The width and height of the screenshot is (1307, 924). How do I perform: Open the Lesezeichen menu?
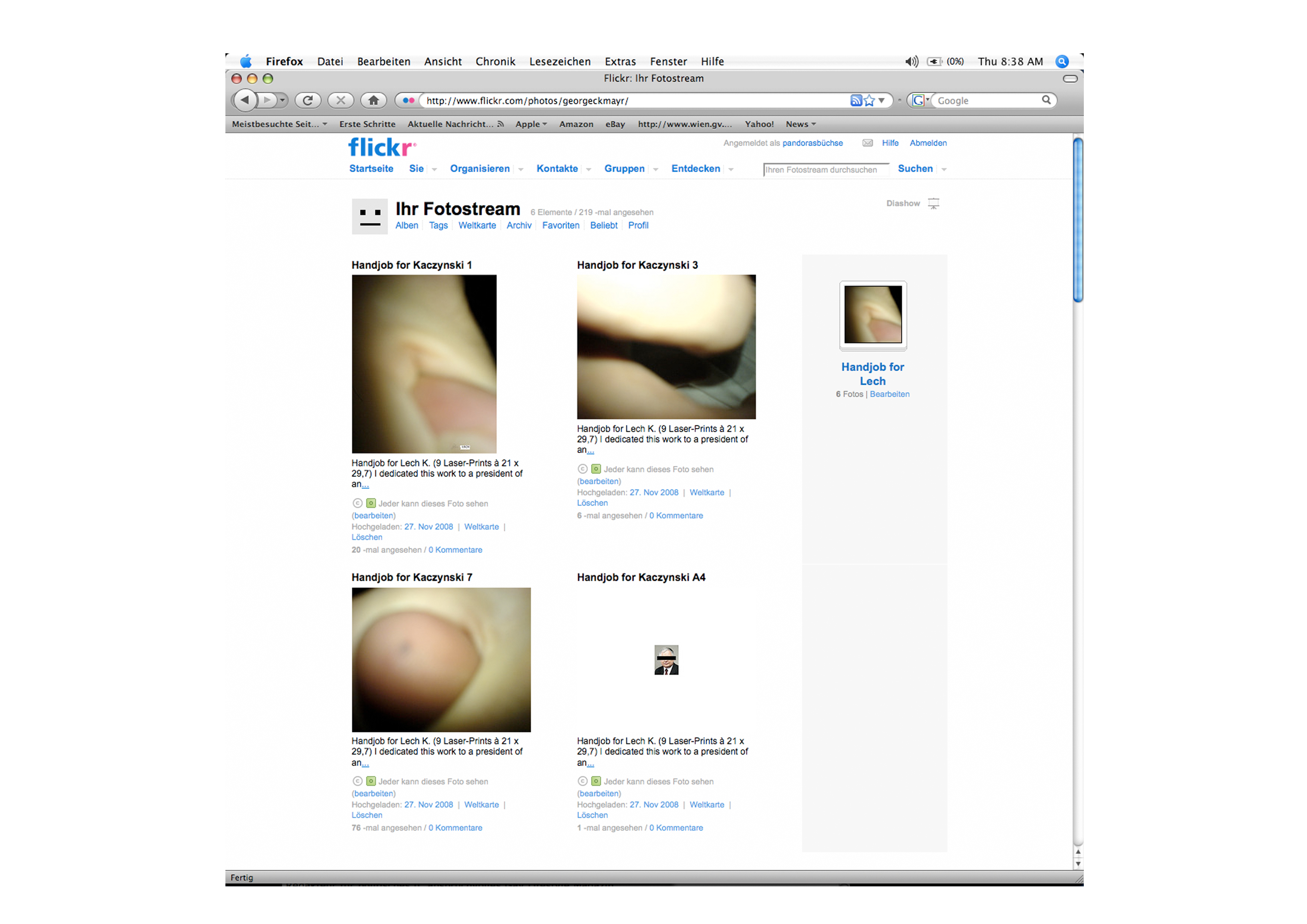(560, 61)
